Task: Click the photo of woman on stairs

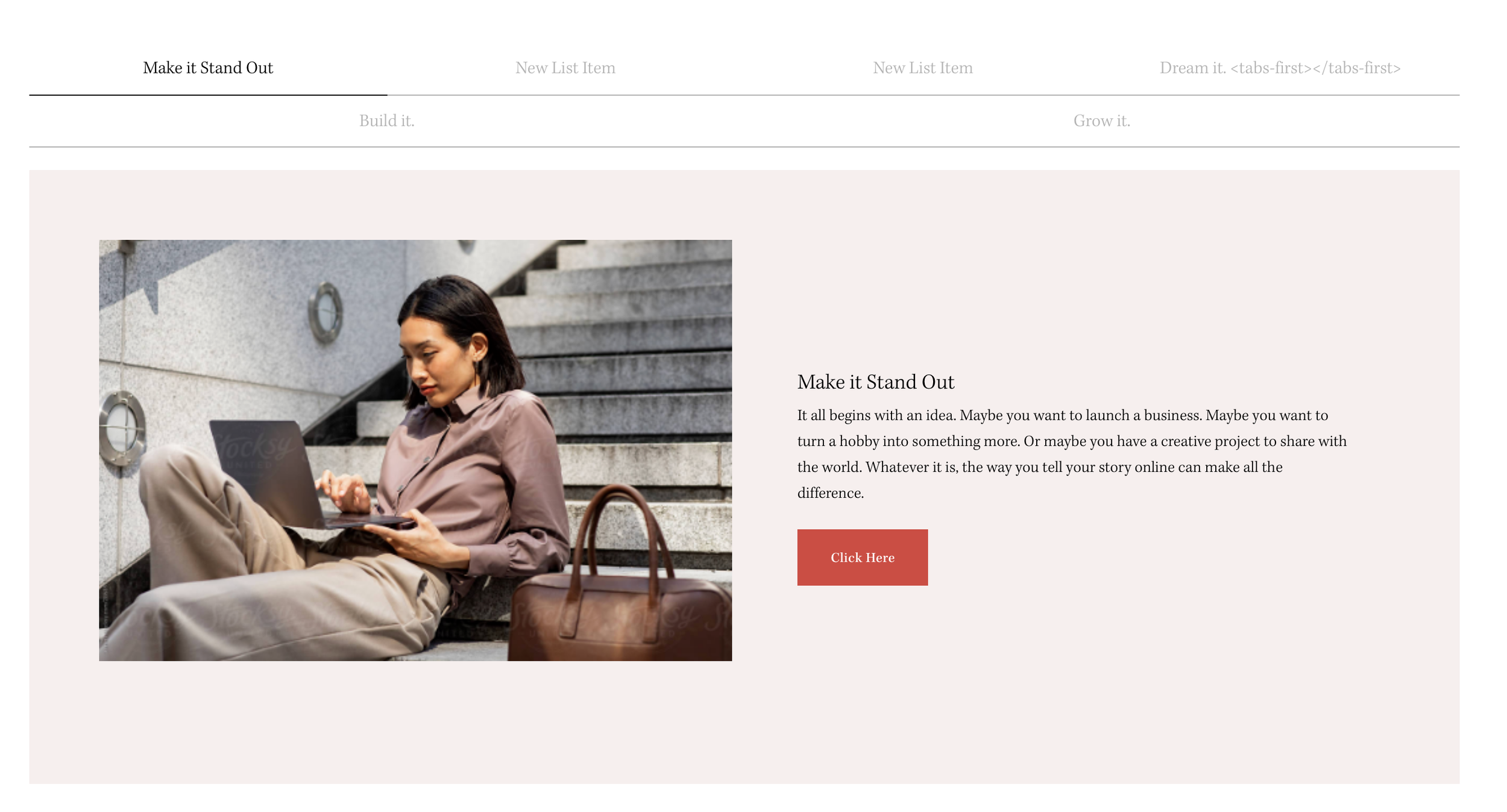Action: 415,450
